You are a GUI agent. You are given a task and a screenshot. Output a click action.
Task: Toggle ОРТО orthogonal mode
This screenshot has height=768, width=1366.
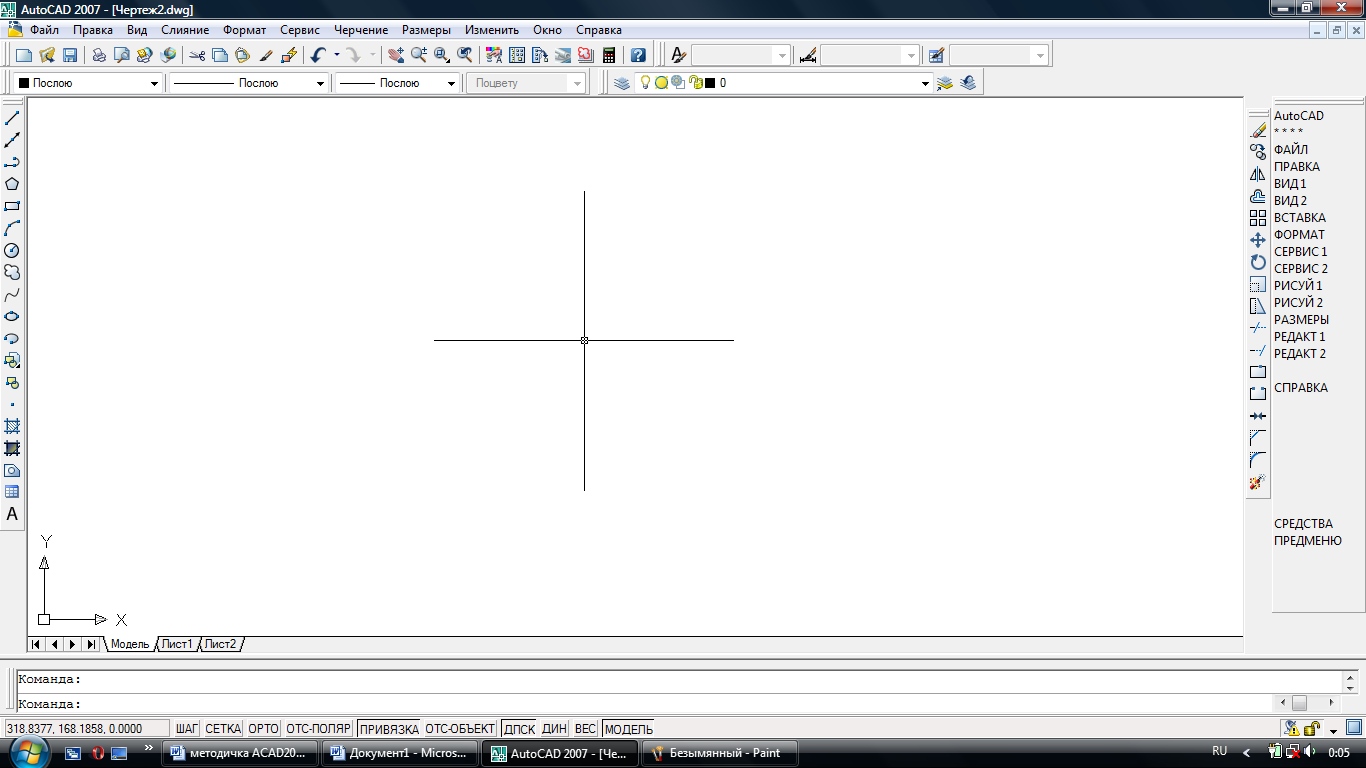[x=263, y=729]
